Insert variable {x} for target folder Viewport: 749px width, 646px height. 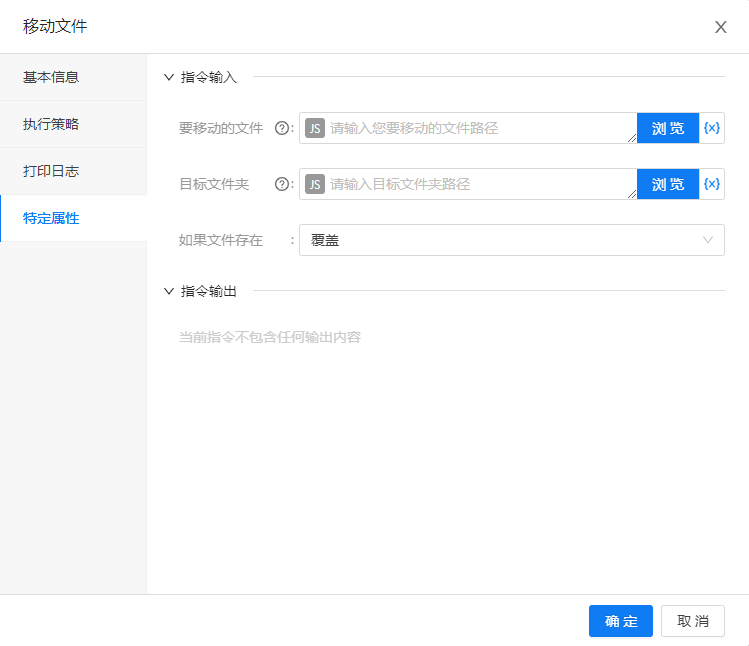712,184
